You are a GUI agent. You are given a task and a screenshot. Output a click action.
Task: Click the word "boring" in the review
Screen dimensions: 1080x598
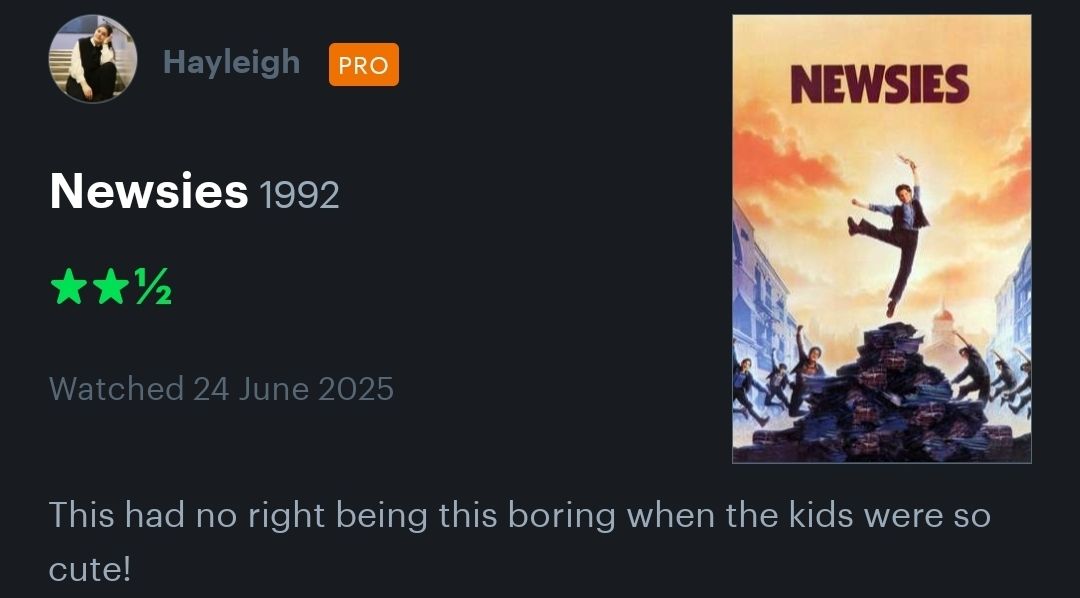(x=561, y=515)
